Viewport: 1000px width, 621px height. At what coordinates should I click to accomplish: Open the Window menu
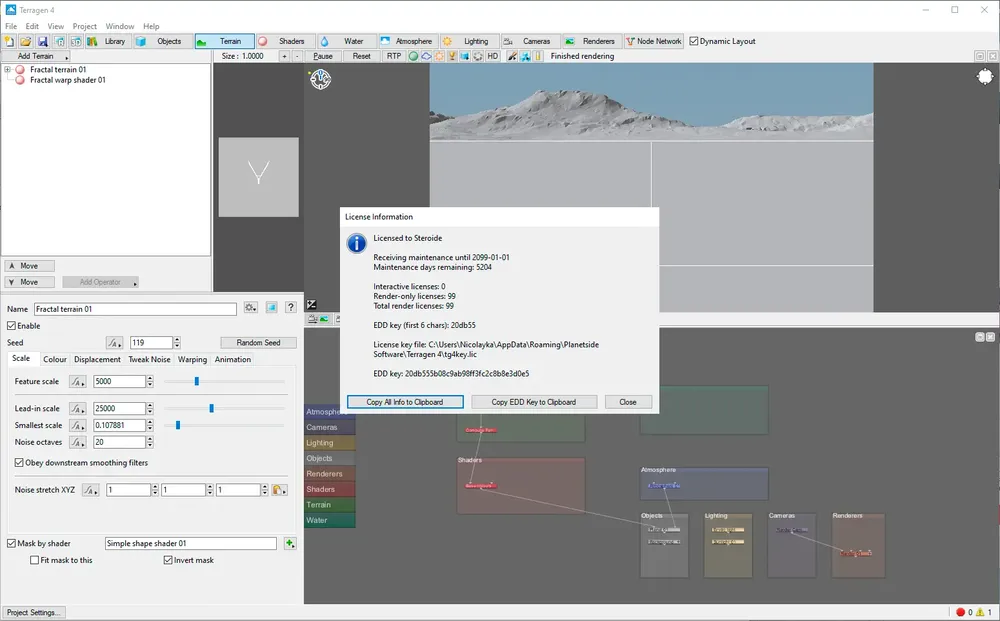pos(120,26)
